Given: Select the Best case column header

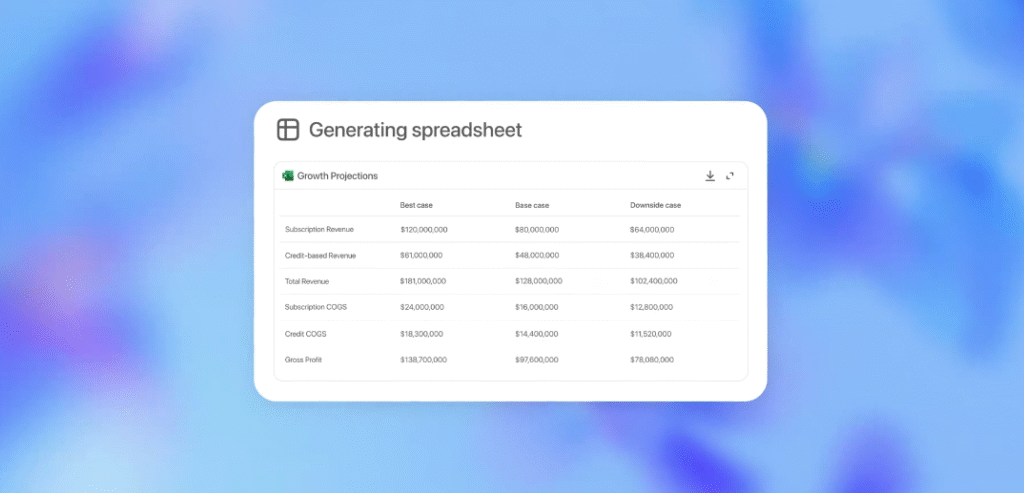Looking at the screenshot, I should 416,205.
